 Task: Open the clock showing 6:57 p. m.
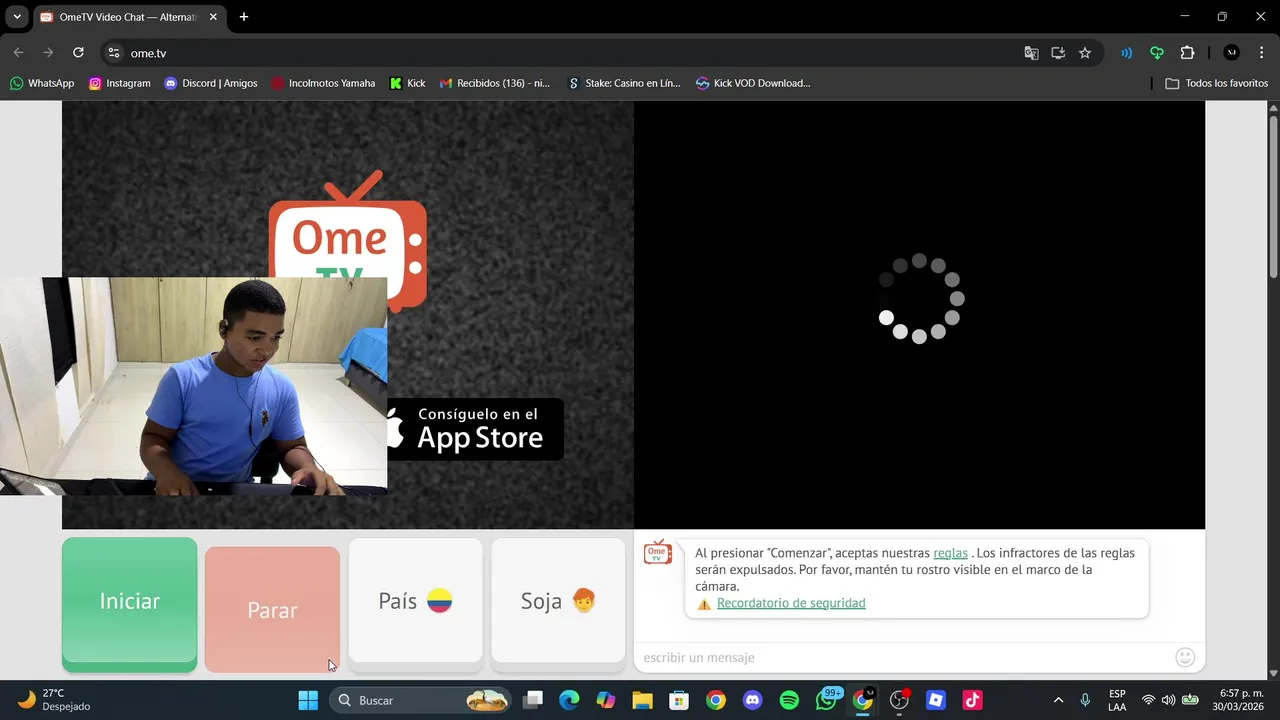point(1240,700)
